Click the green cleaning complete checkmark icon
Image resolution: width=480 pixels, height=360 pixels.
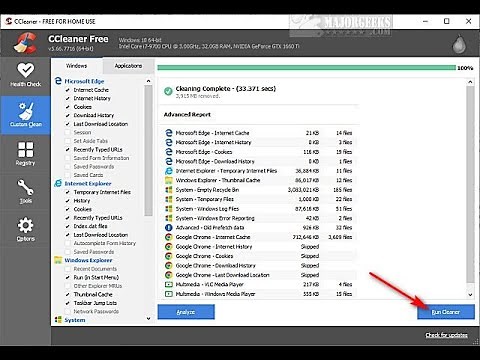click(x=168, y=91)
